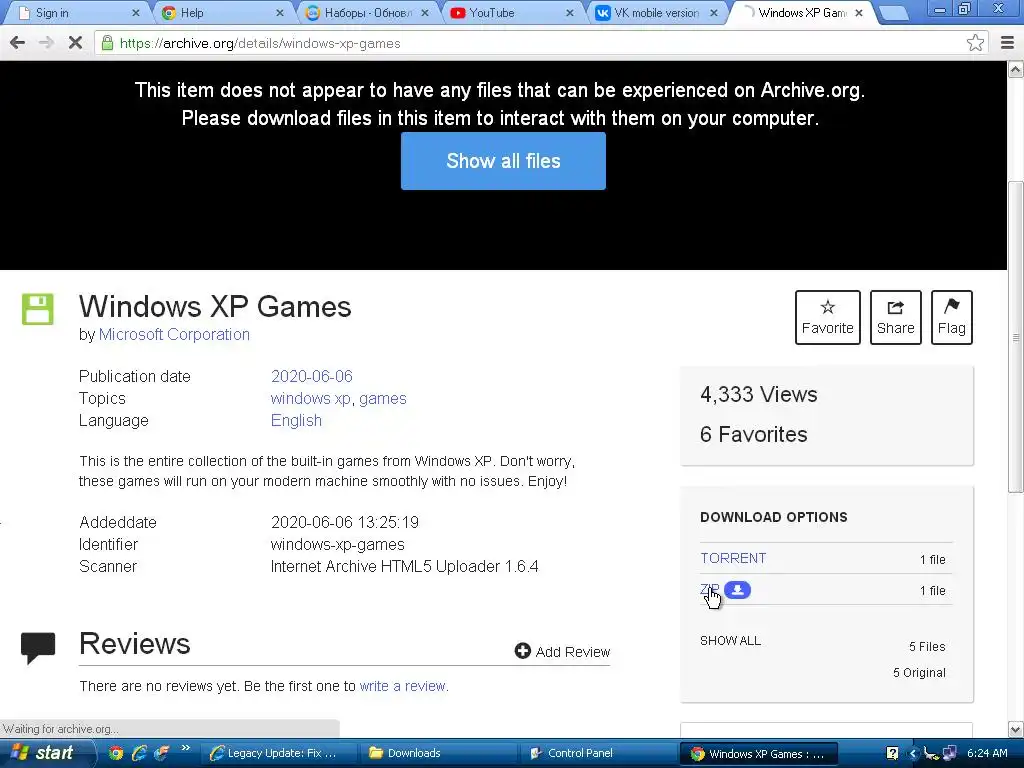Select the Windows XP Games tab
This screenshot has height=768, width=1024.
802,12
